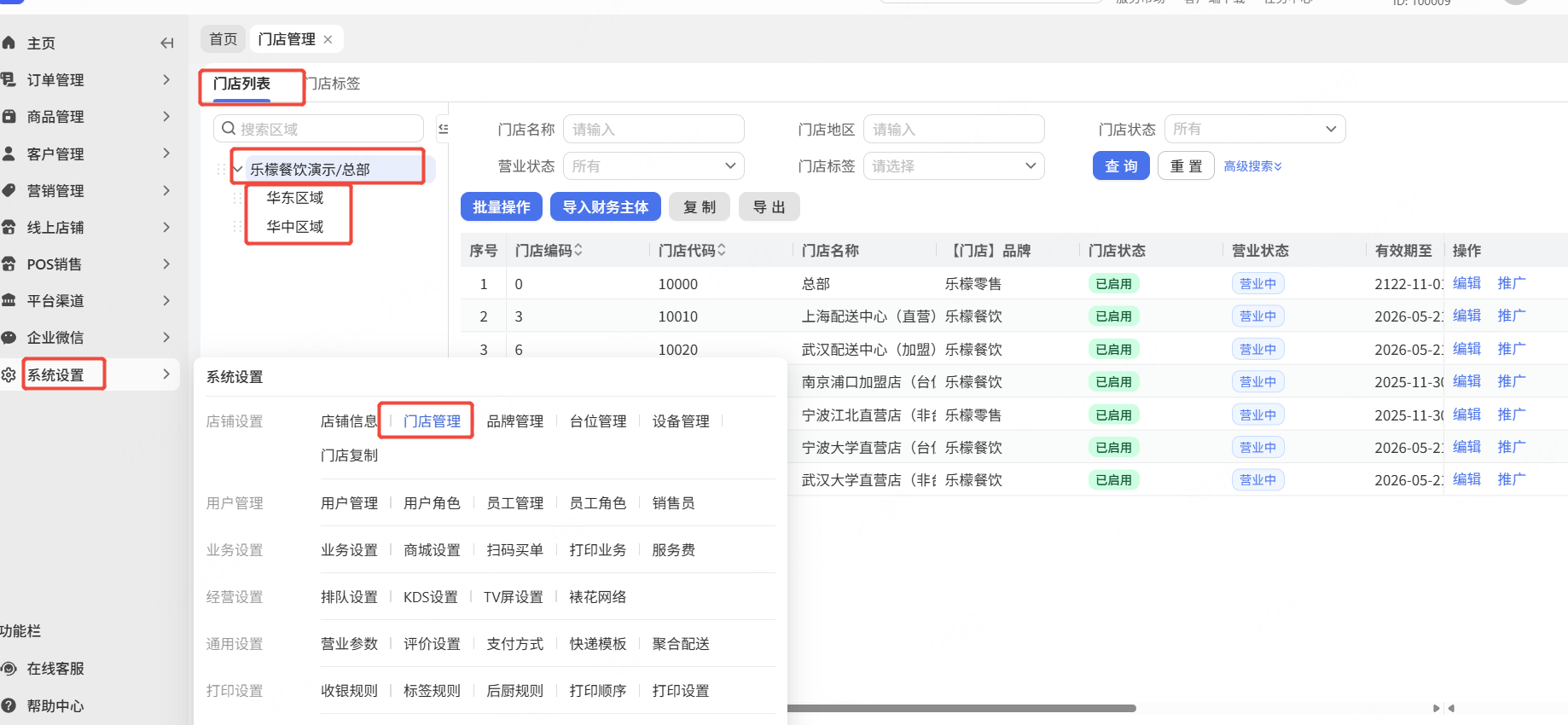
Task: Click the 主页 home icon in sidebar
Action: point(9,43)
